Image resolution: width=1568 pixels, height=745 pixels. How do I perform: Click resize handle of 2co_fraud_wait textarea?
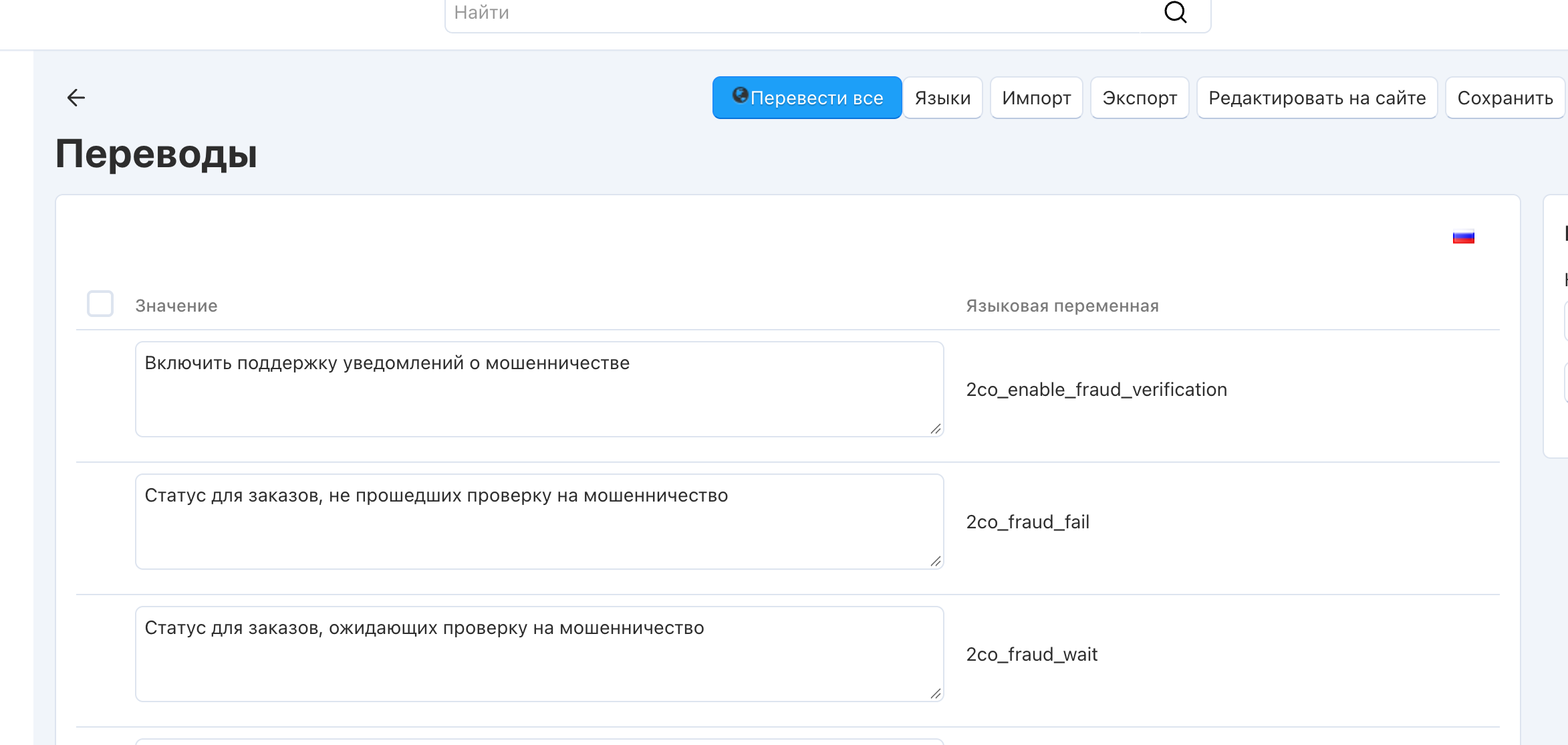[936, 694]
